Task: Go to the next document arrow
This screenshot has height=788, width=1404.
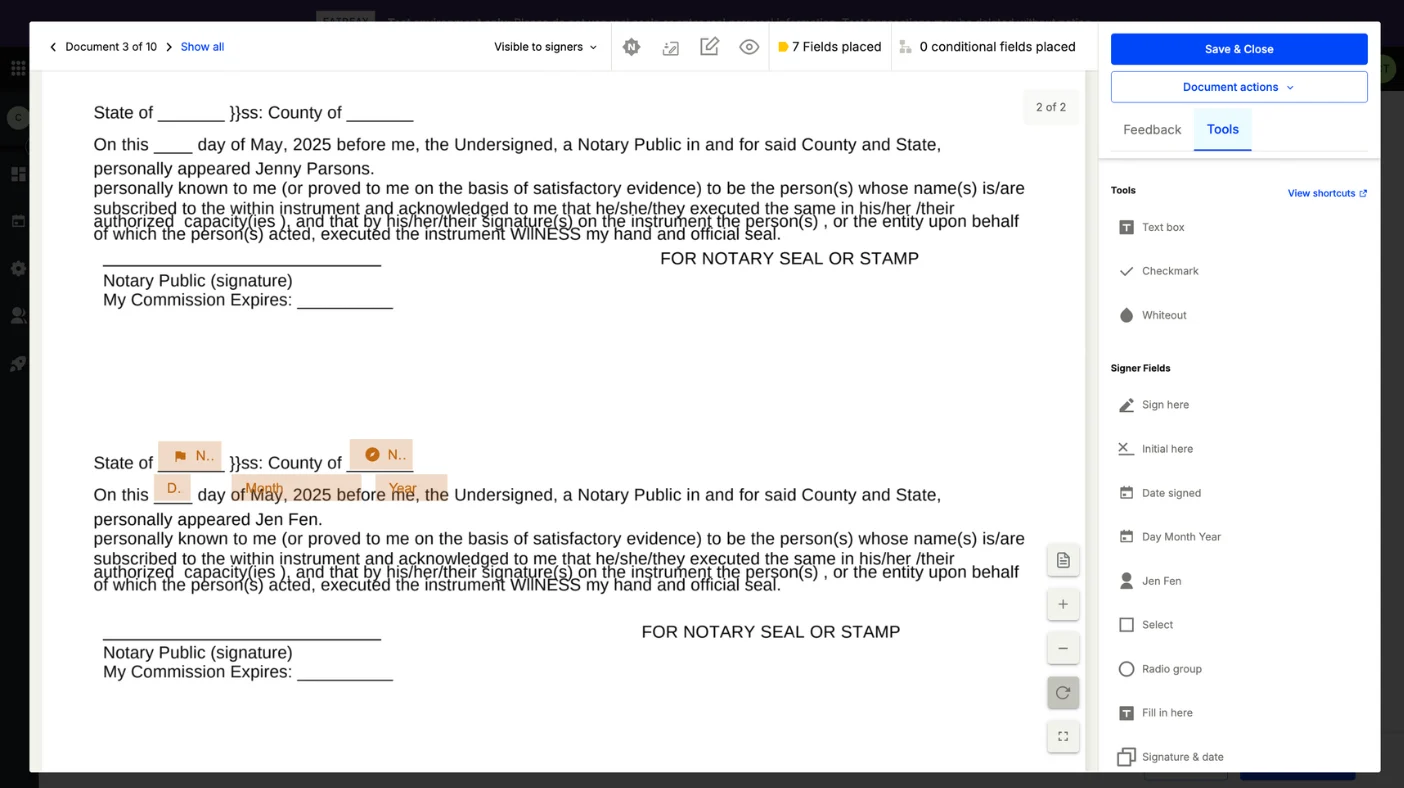Action: [x=169, y=47]
